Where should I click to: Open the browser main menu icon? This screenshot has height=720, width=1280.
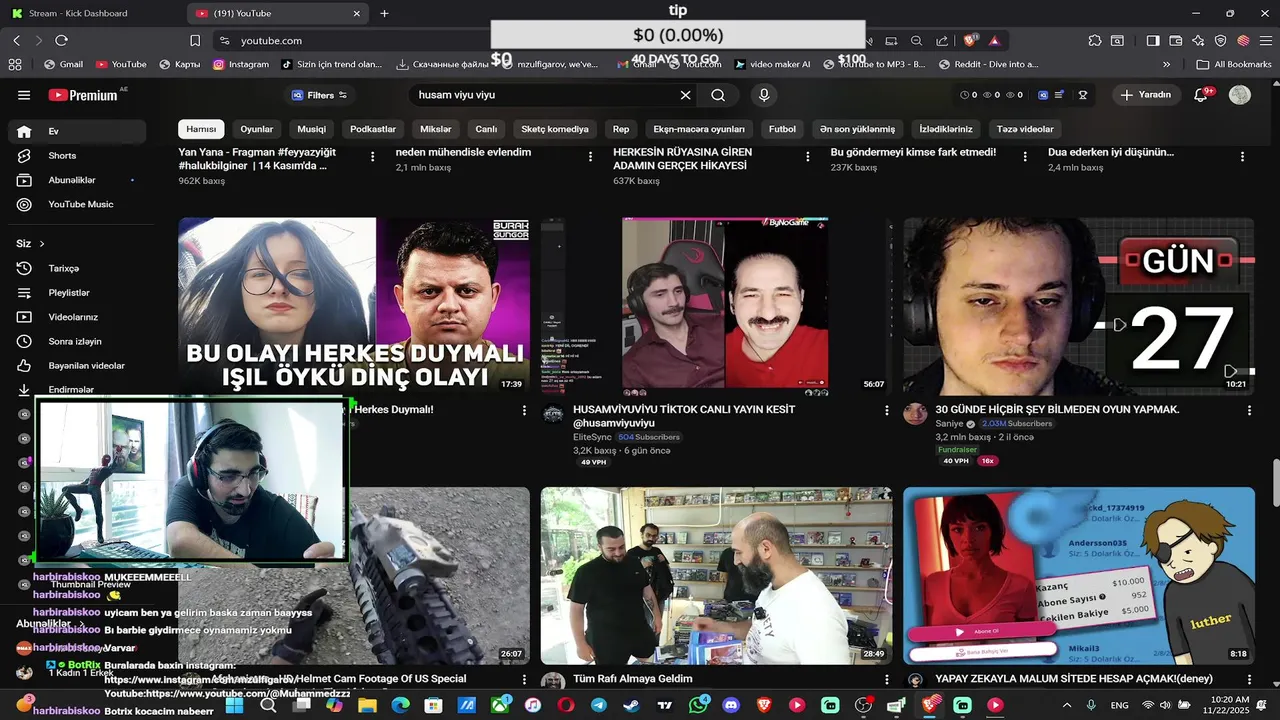[1265, 40]
